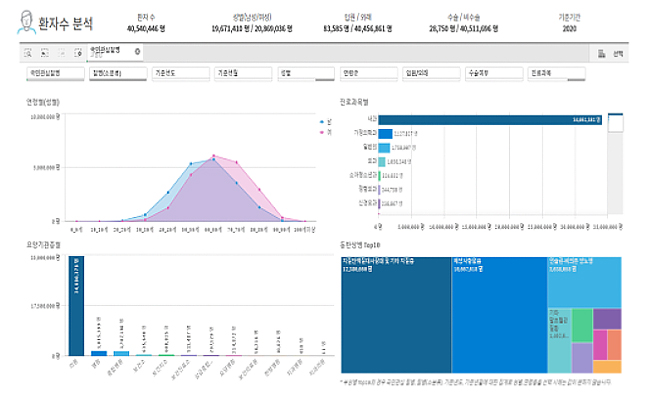Open the 성별 filter list
Screen dimensions: 650x395
[x=306, y=73]
